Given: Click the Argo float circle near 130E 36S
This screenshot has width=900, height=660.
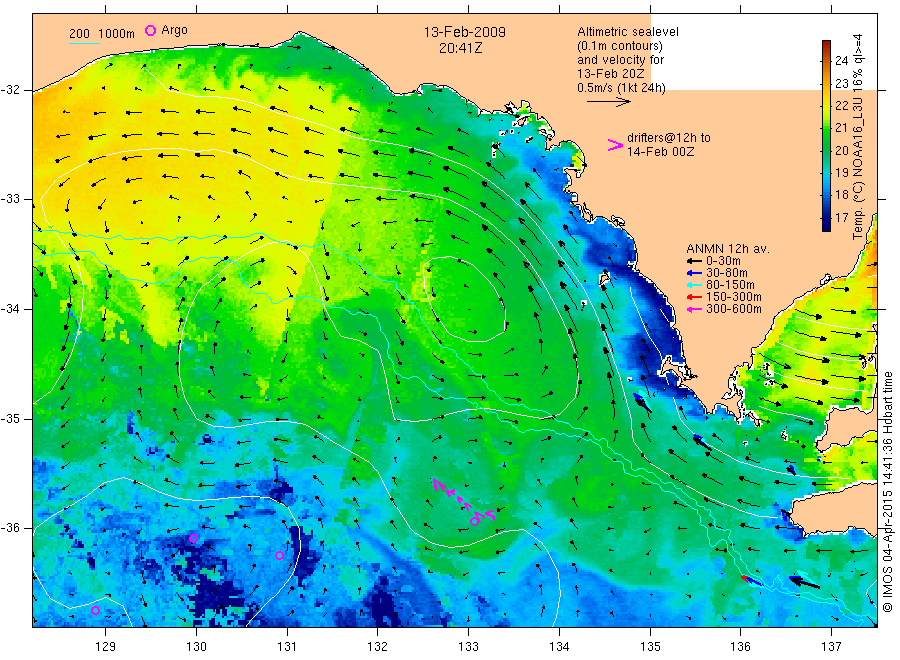Looking at the screenshot, I should coord(193,538).
